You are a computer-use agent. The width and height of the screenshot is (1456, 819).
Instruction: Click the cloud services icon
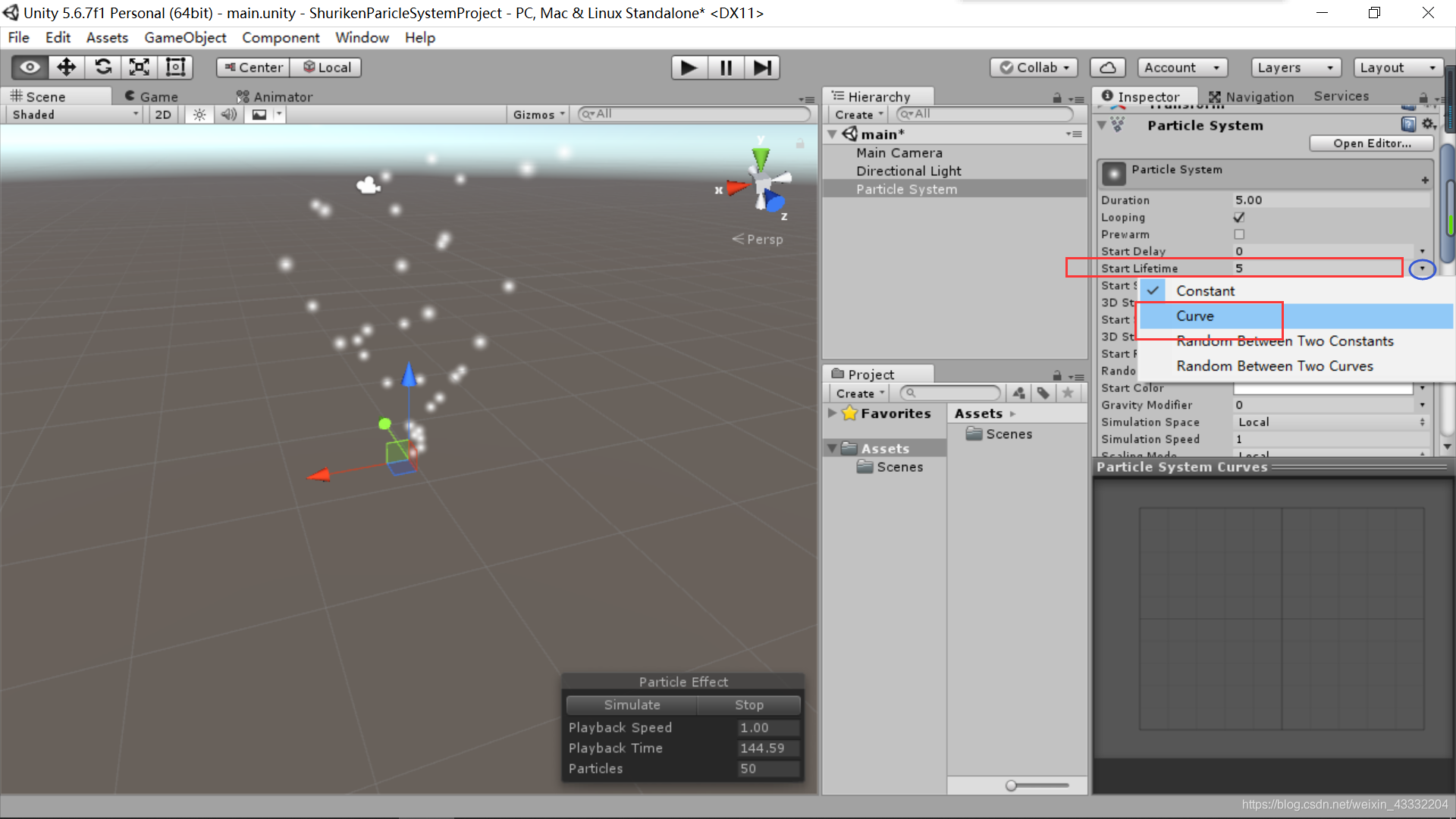click(x=1107, y=67)
